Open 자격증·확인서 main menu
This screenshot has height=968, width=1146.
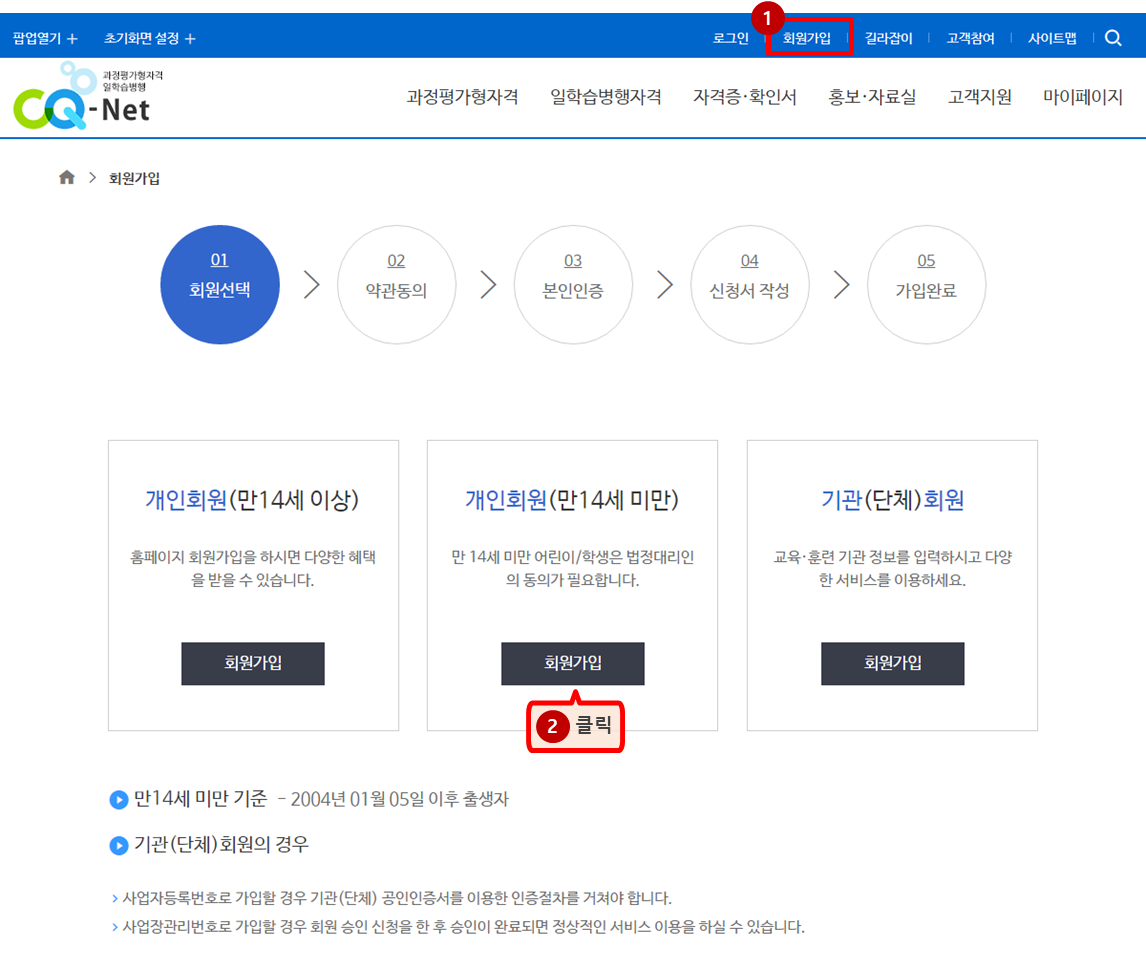click(744, 97)
